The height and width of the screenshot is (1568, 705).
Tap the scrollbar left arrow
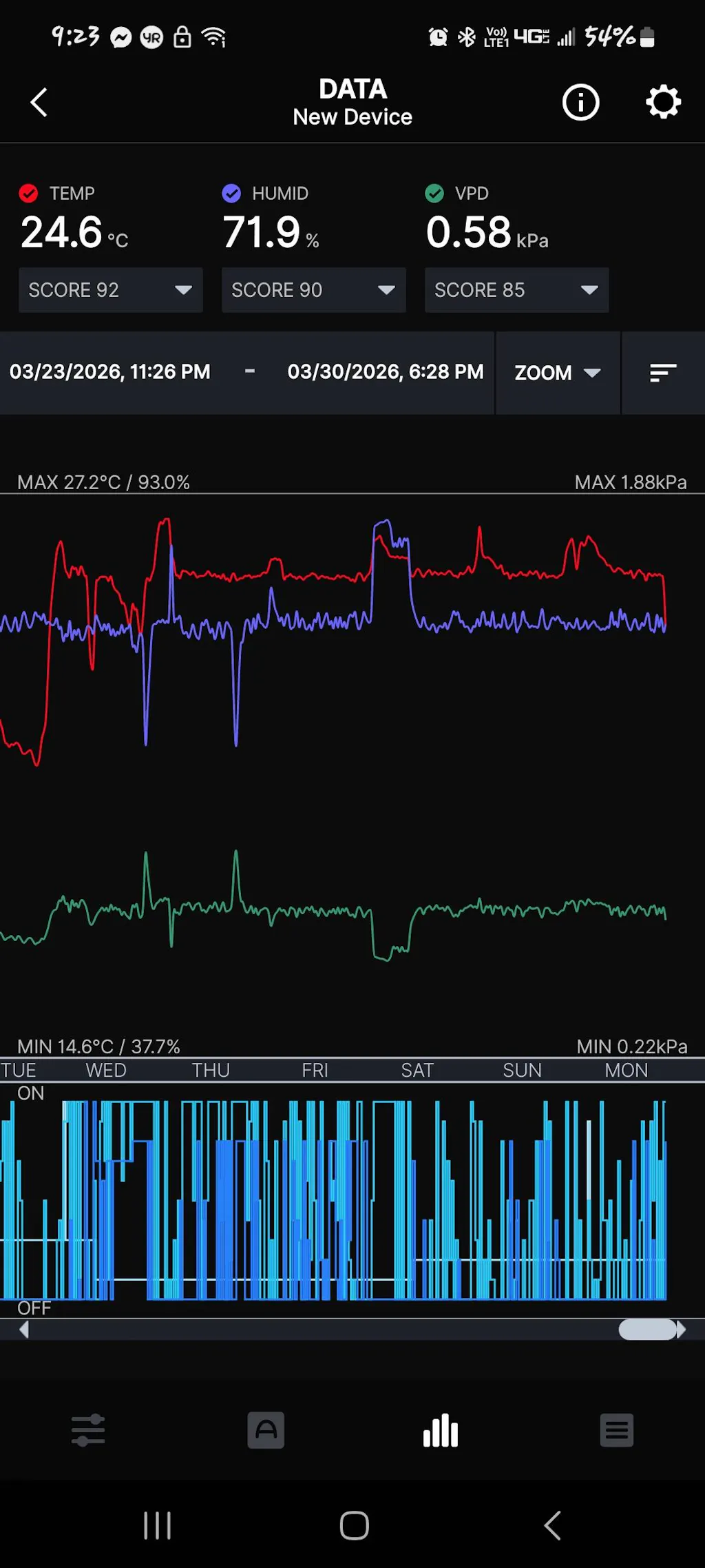pos(24,1329)
